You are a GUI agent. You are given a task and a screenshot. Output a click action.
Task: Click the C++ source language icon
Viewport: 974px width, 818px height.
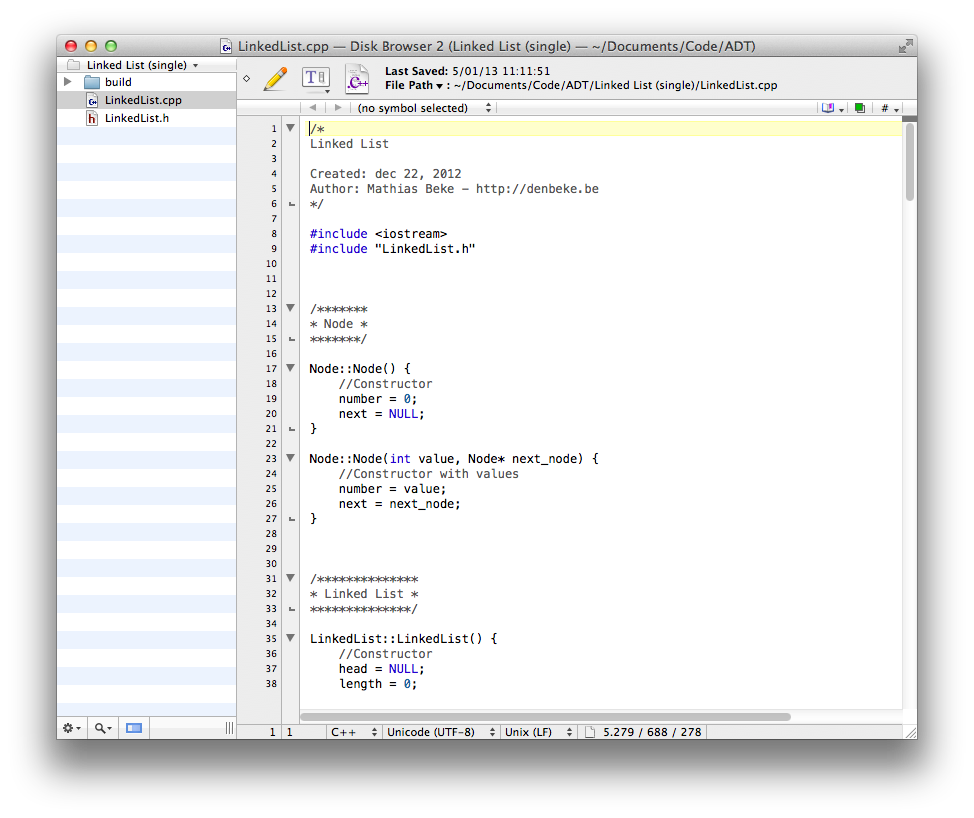(357, 79)
